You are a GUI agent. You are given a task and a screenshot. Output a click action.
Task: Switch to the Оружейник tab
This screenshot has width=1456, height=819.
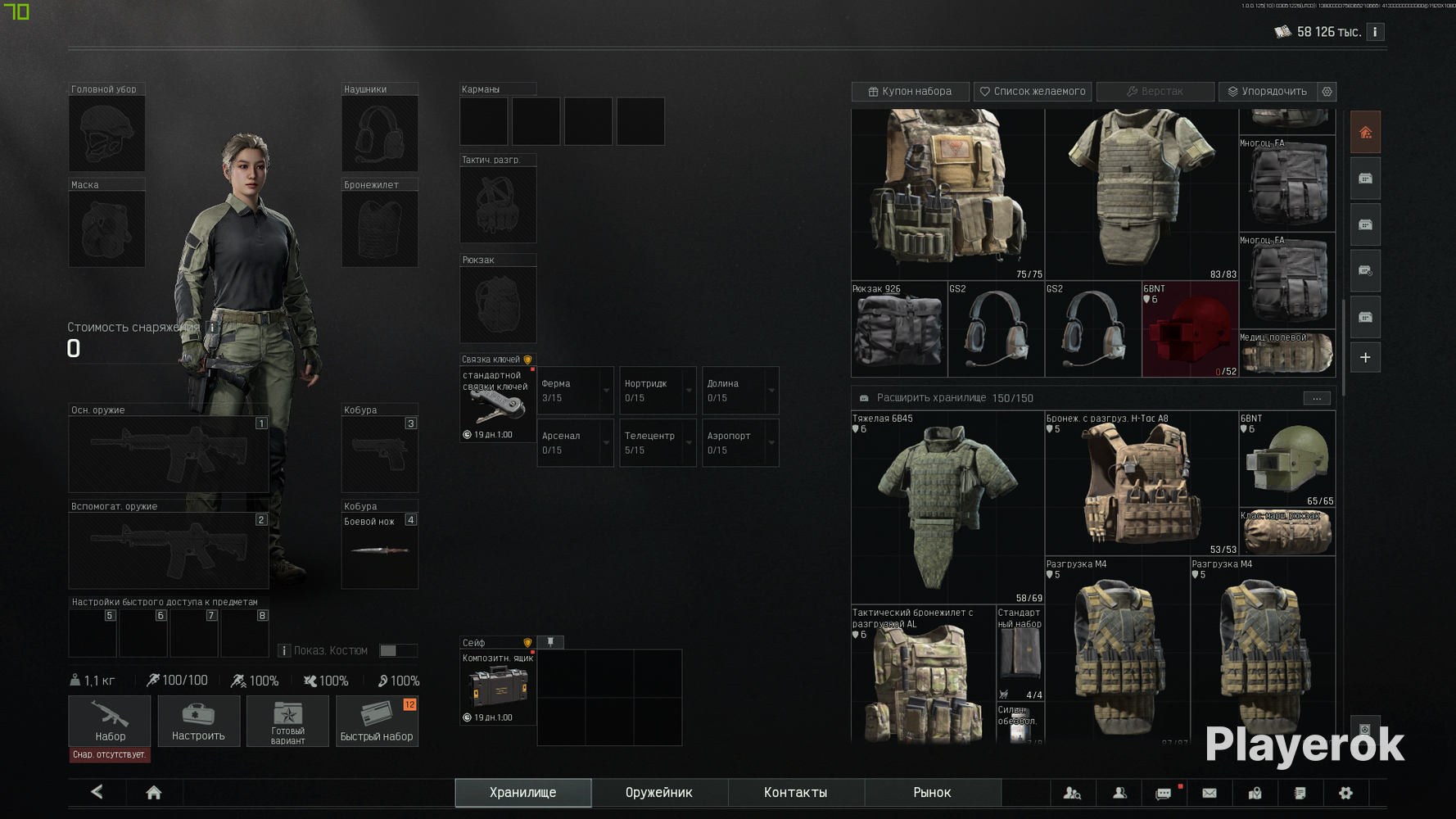[x=659, y=793]
